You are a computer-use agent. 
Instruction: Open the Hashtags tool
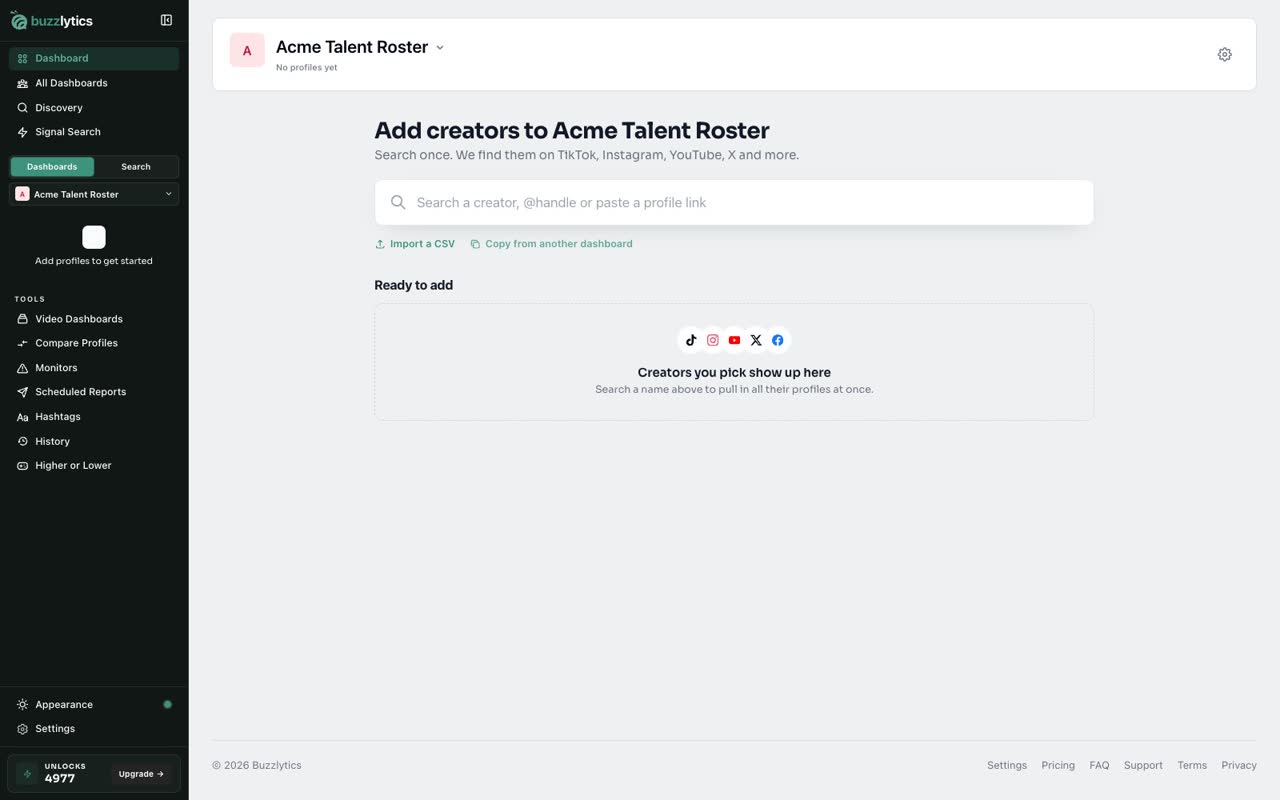pyautogui.click(x=94, y=417)
